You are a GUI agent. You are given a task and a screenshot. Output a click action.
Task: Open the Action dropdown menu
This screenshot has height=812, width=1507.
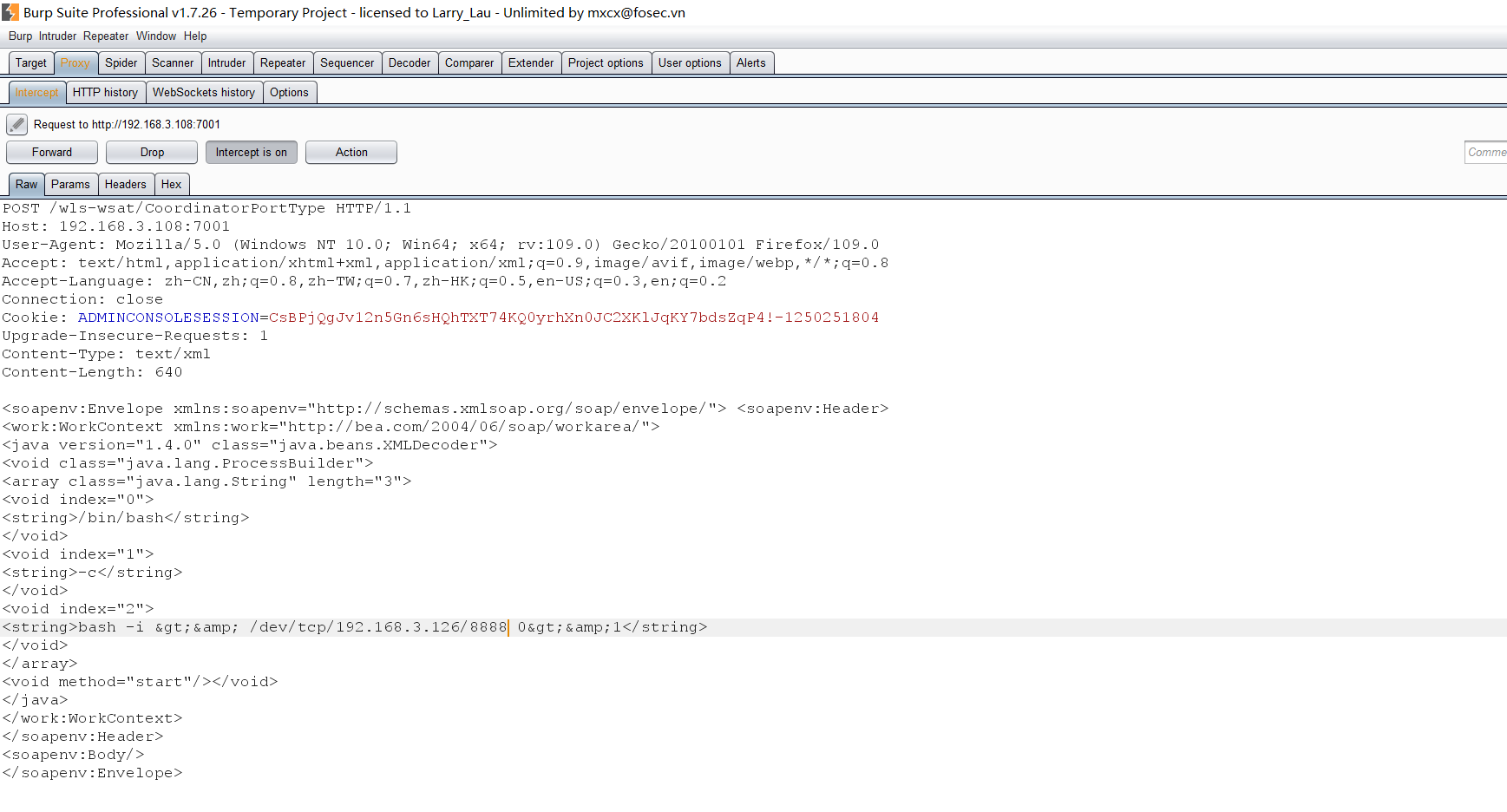351,153
